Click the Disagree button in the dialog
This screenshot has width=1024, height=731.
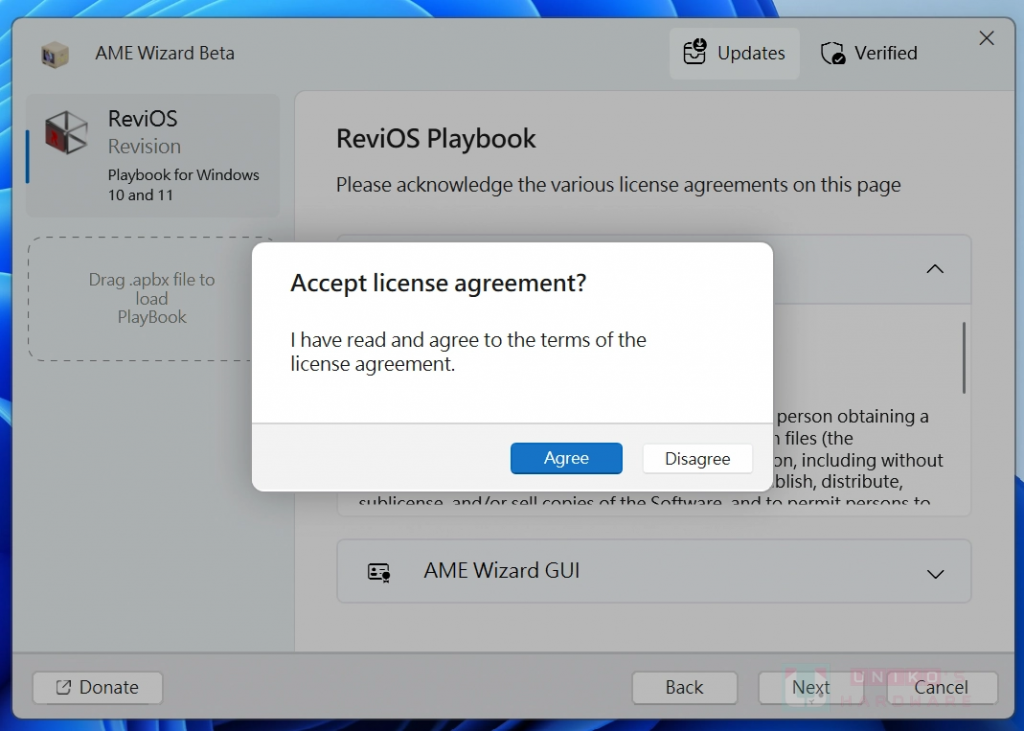click(697, 459)
